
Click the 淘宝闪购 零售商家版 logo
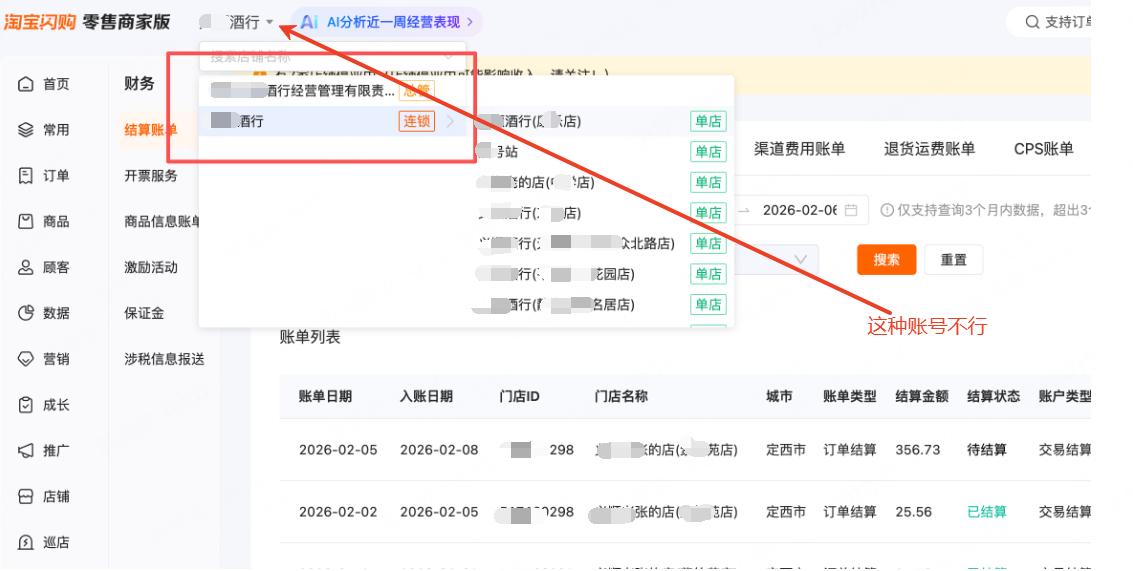click(x=87, y=22)
